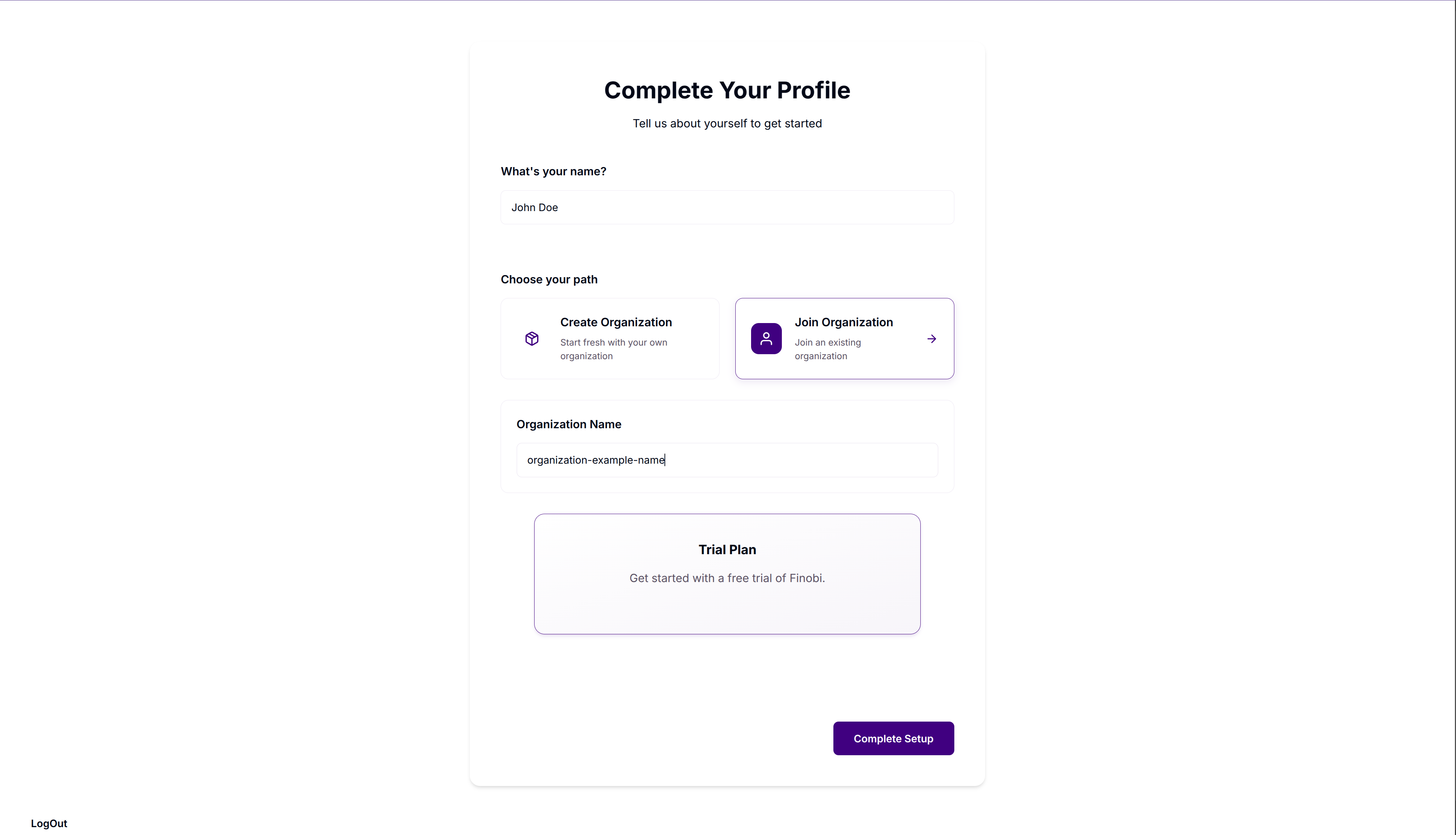Submit the form with Complete Setup
1456x835 pixels.
(x=893, y=738)
